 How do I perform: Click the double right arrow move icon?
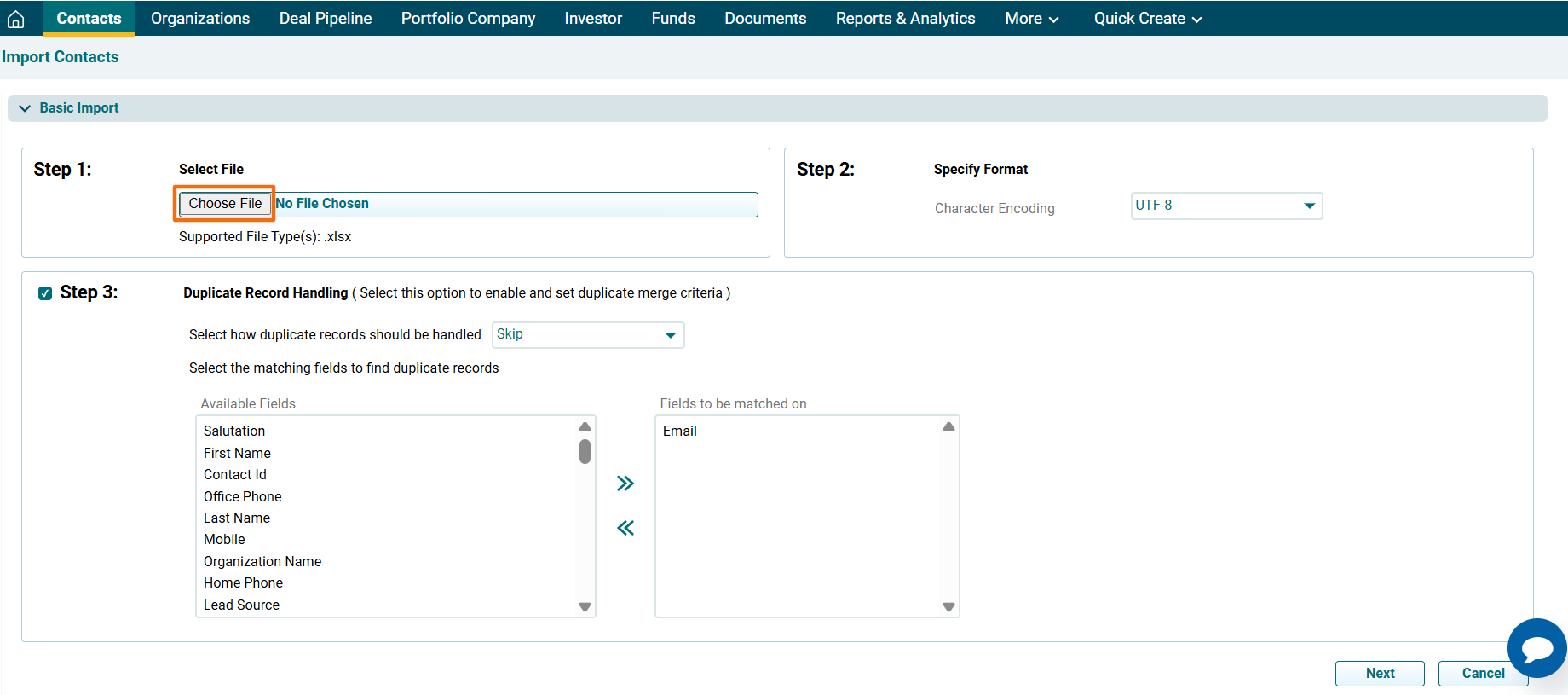625,484
